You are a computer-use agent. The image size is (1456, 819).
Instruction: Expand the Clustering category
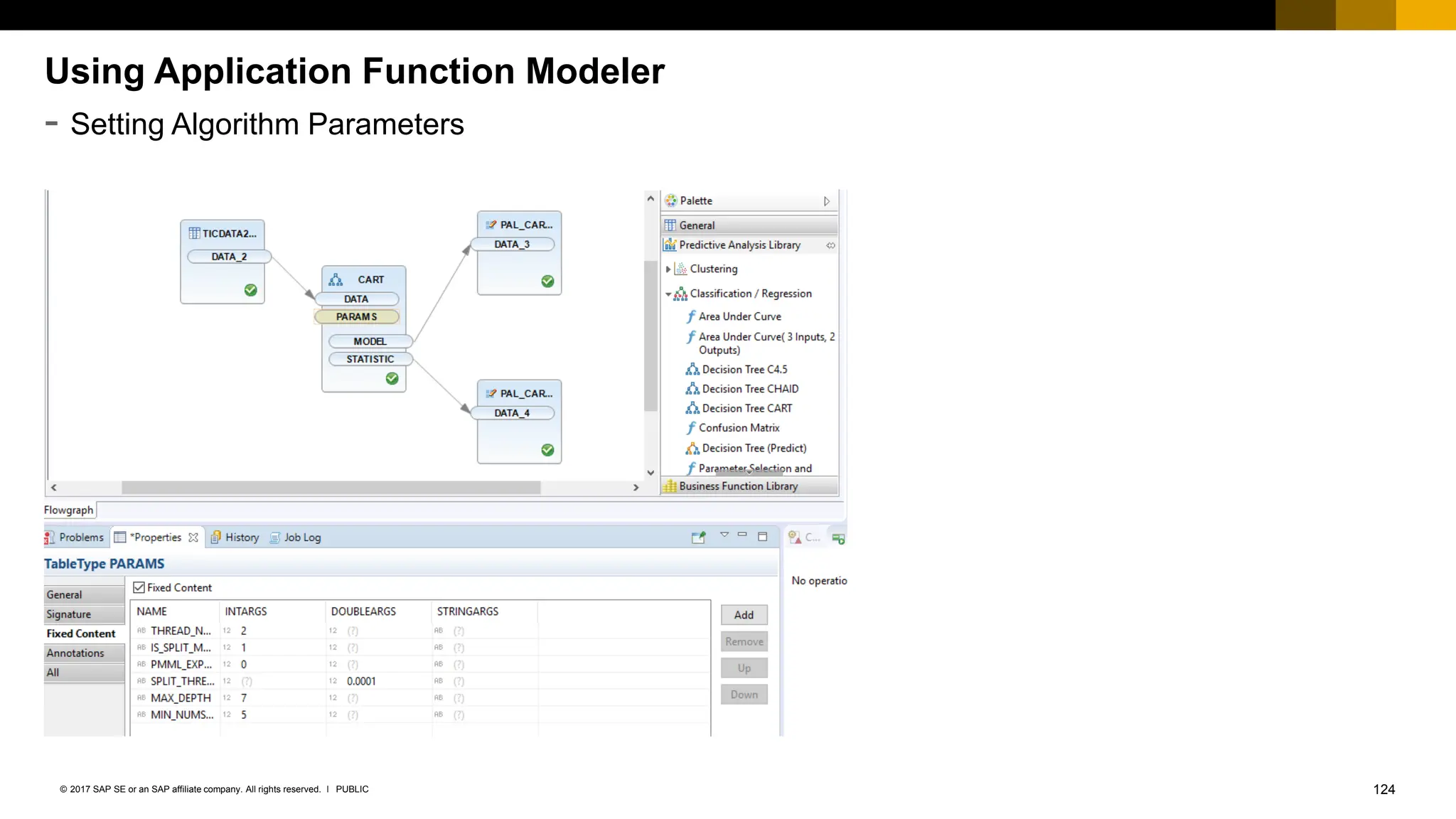[x=668, y=269]
